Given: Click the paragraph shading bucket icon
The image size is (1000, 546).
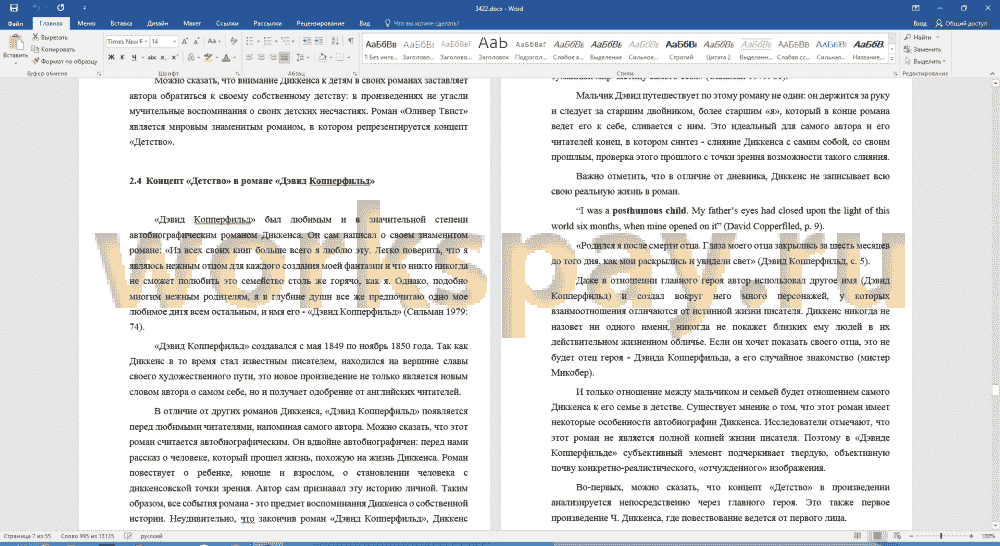Looking at the screenshot, I should coord(321,57).
